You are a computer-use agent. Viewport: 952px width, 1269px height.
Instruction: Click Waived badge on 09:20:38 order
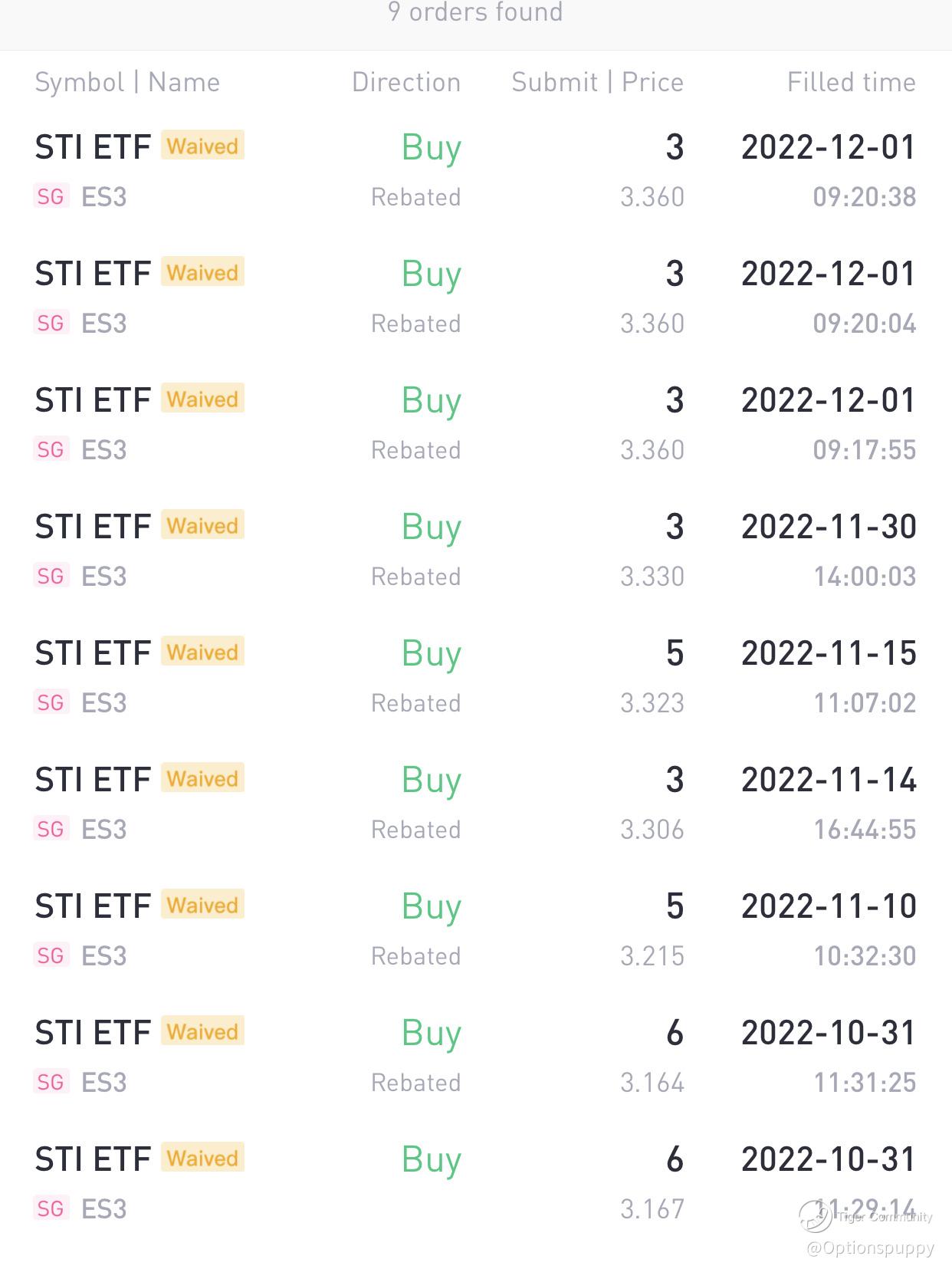(202, 146)
